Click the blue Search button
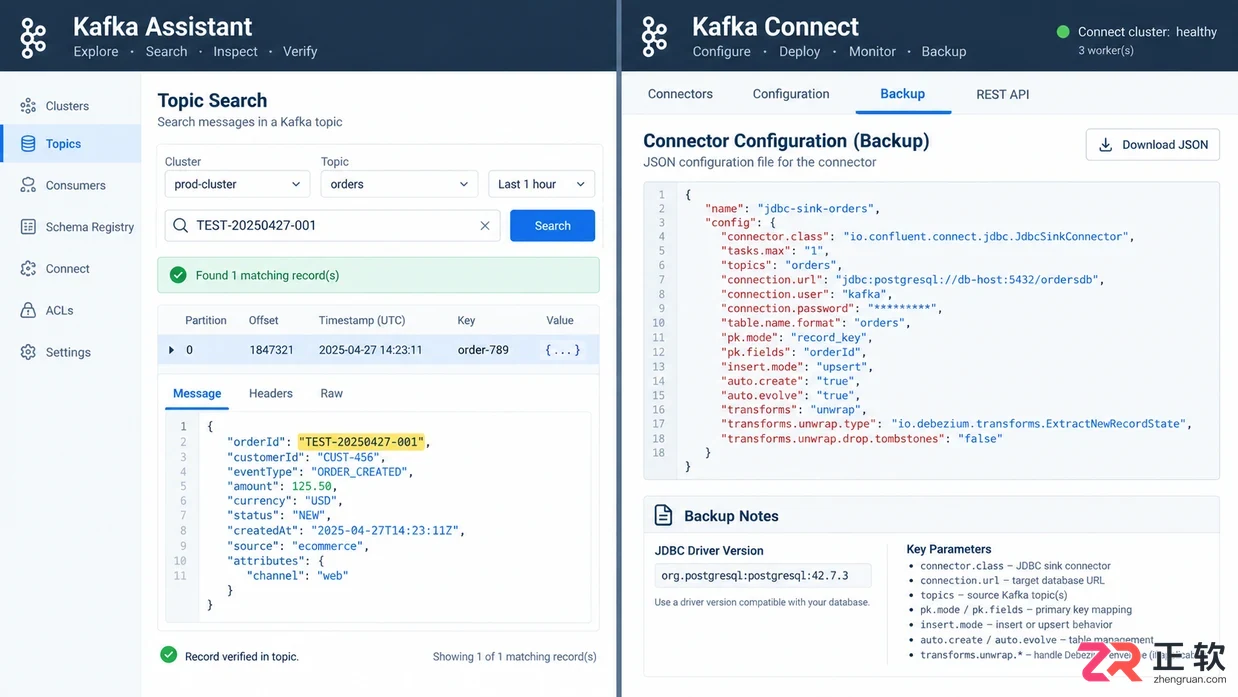The height and width of the screenshot is (697, 1238). click(552, 226)
